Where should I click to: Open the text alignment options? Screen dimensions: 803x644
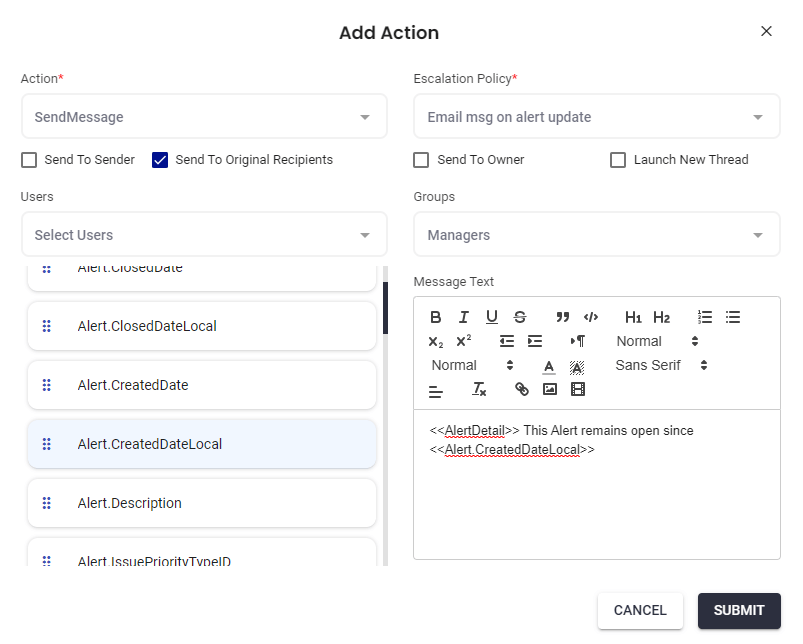pyautogui.click(x=436, y=390)
